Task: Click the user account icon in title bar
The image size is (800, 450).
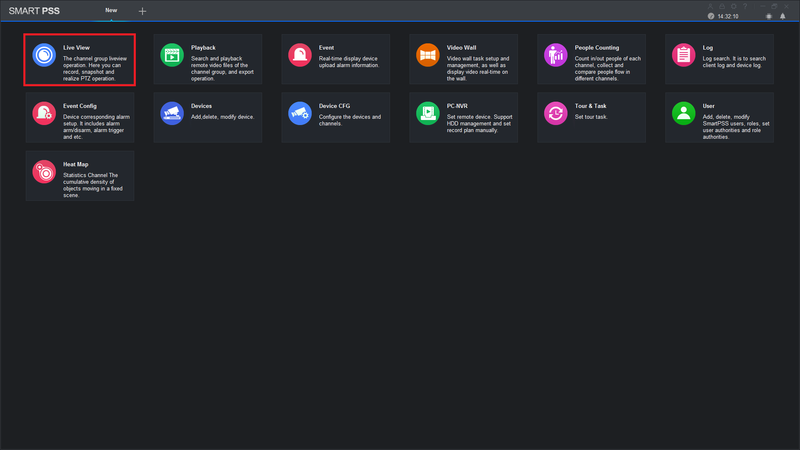Action: click(710, 6)
